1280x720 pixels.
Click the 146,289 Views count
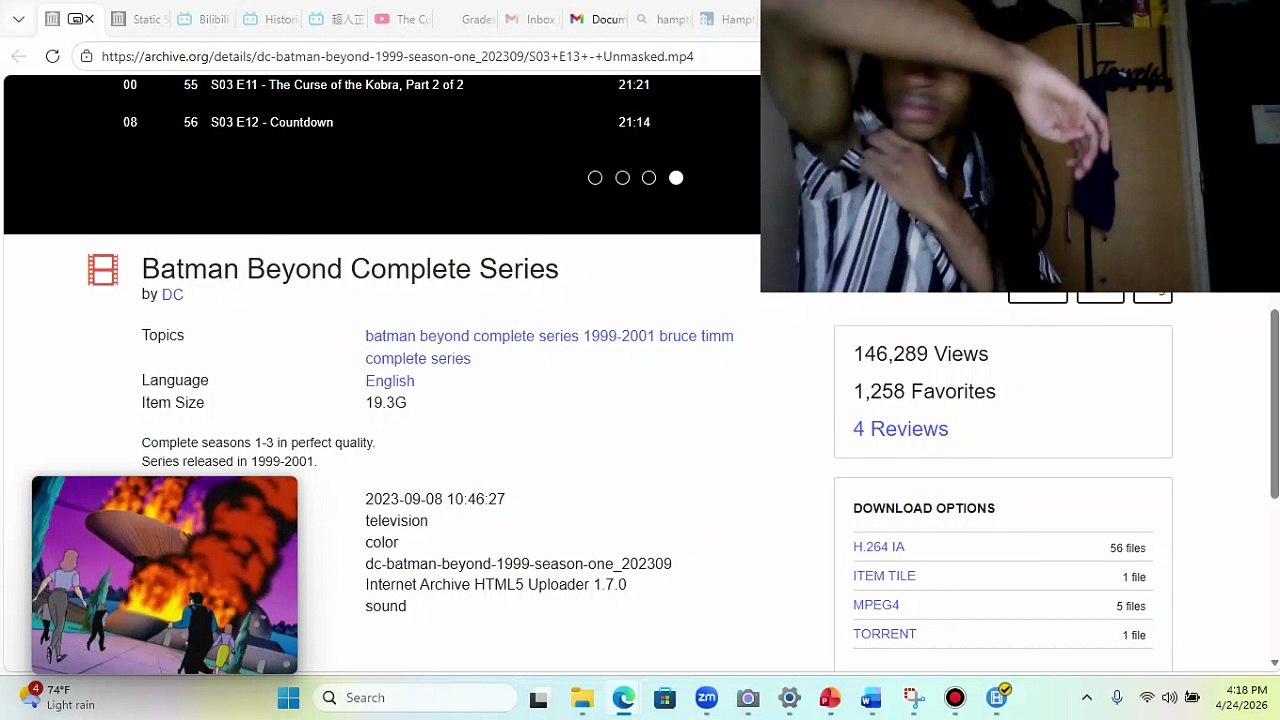[920, 354]
